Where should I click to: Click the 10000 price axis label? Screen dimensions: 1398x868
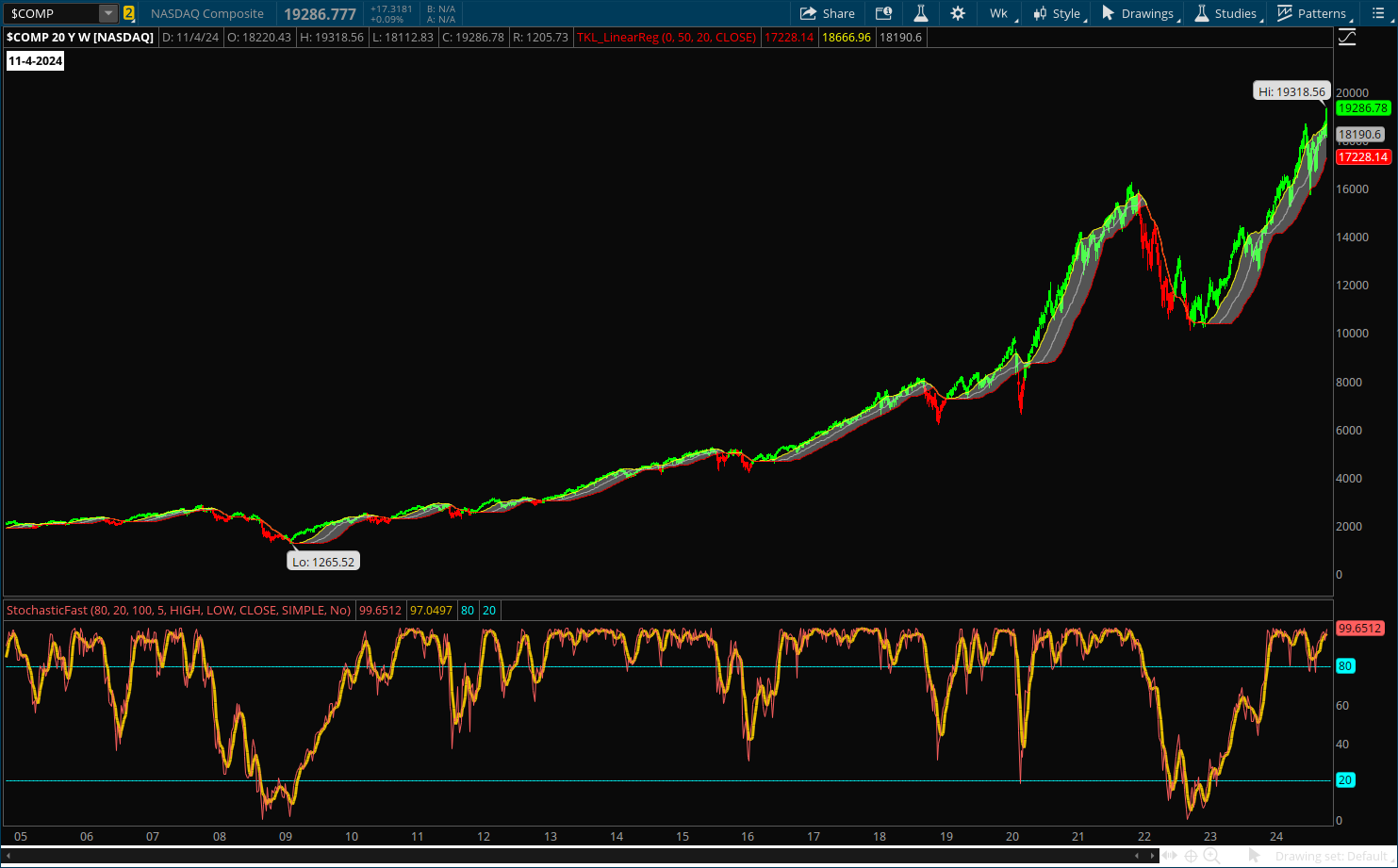click(1352, 334)
